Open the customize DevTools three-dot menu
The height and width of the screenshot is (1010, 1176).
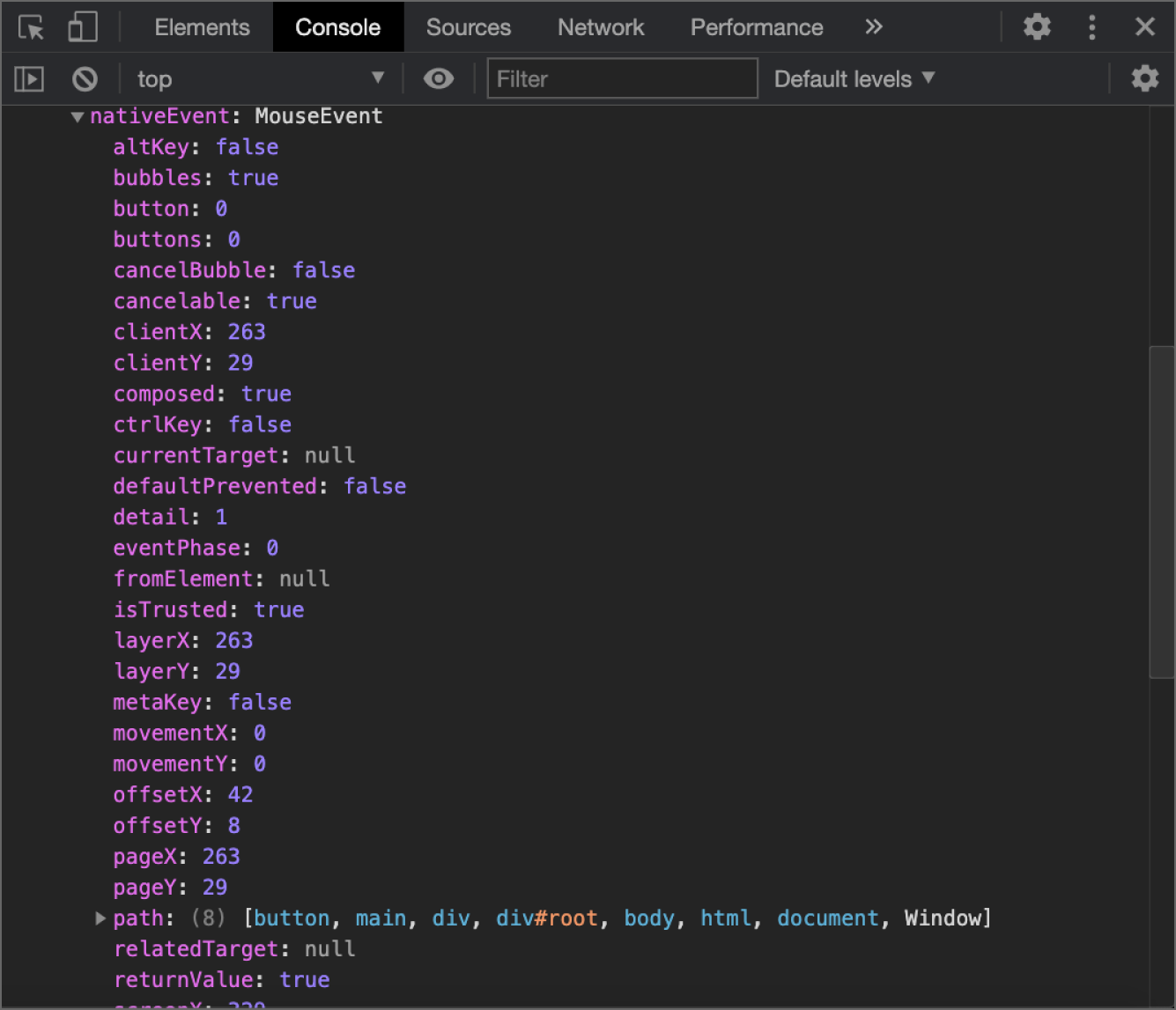click(x=1091, y=27)
